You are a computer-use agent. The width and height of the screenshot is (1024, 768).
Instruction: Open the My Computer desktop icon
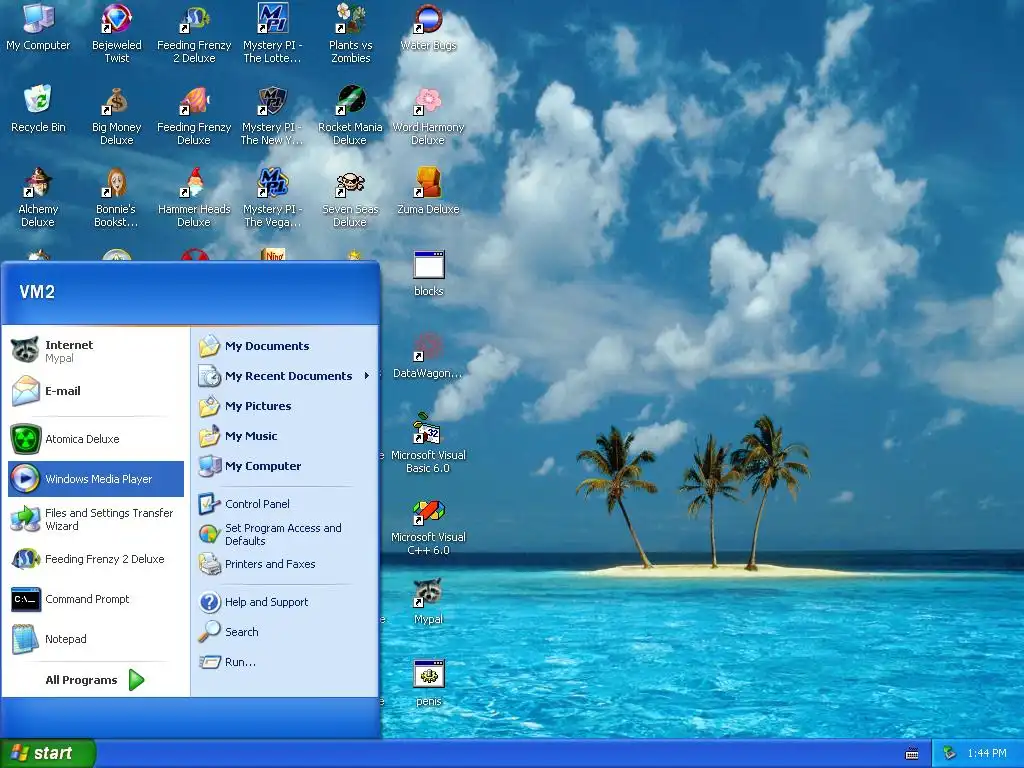(x=38, y=27)
